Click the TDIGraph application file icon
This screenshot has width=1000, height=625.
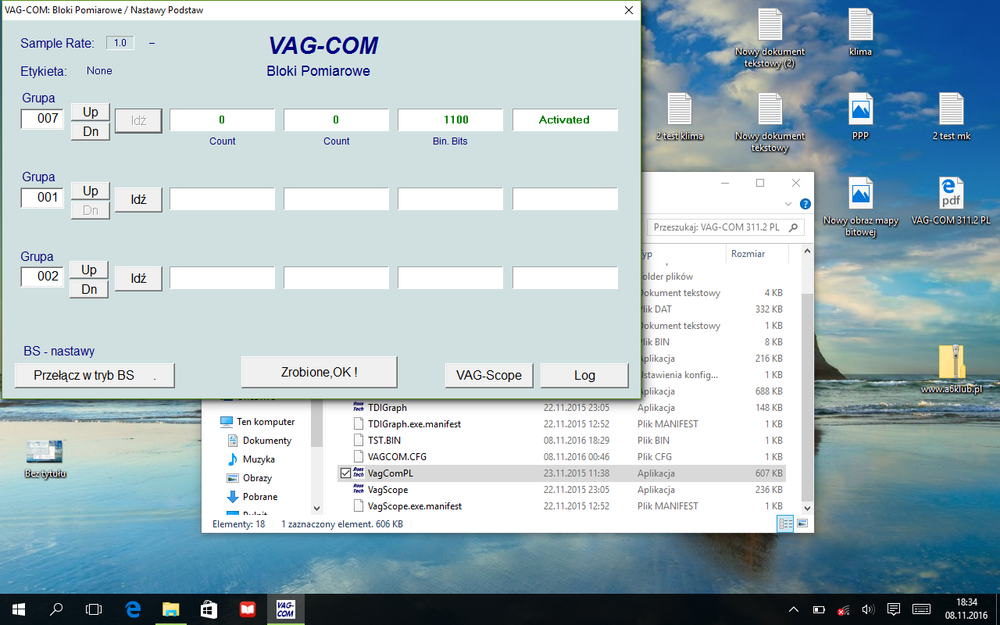pyautogui.click(x=359, y=407)
